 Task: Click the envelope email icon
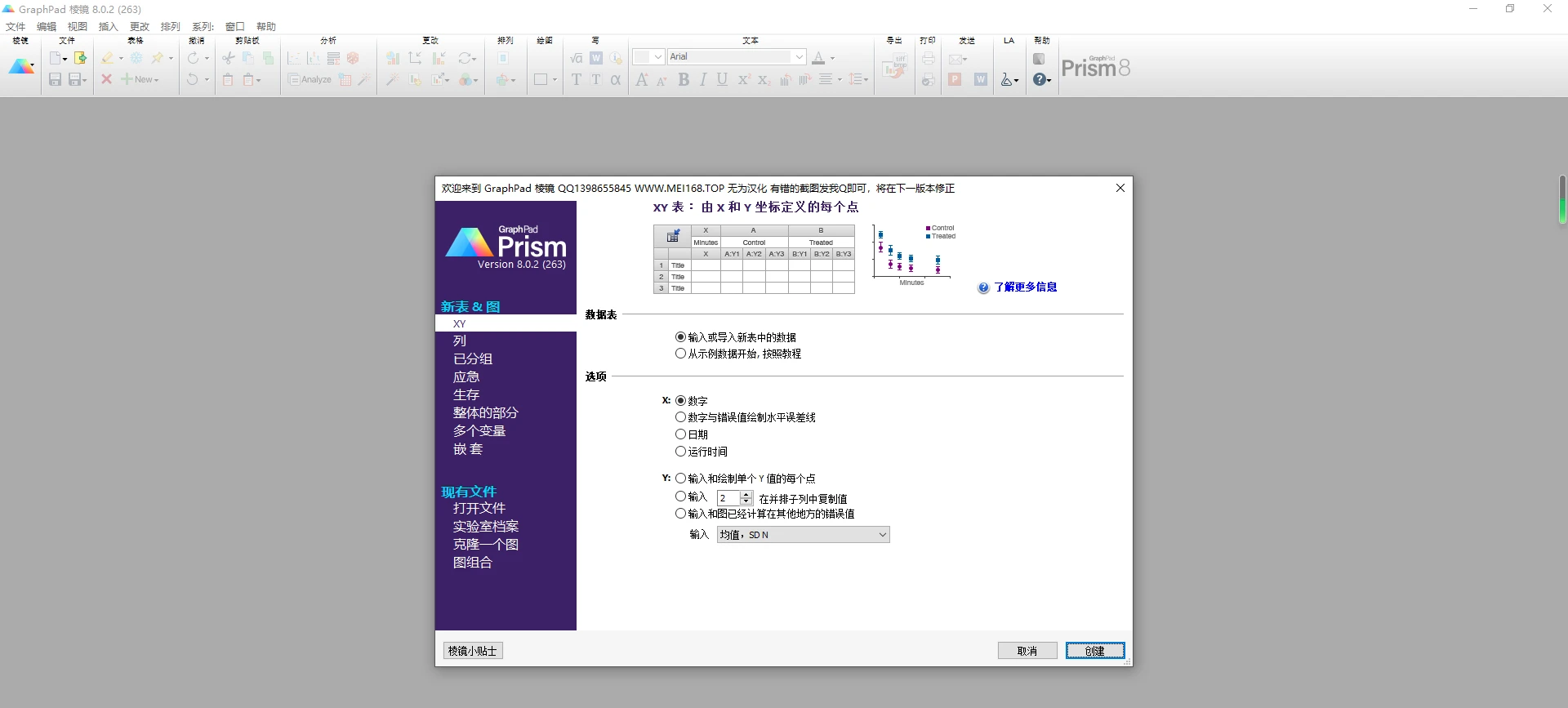[x=955, y=59]
